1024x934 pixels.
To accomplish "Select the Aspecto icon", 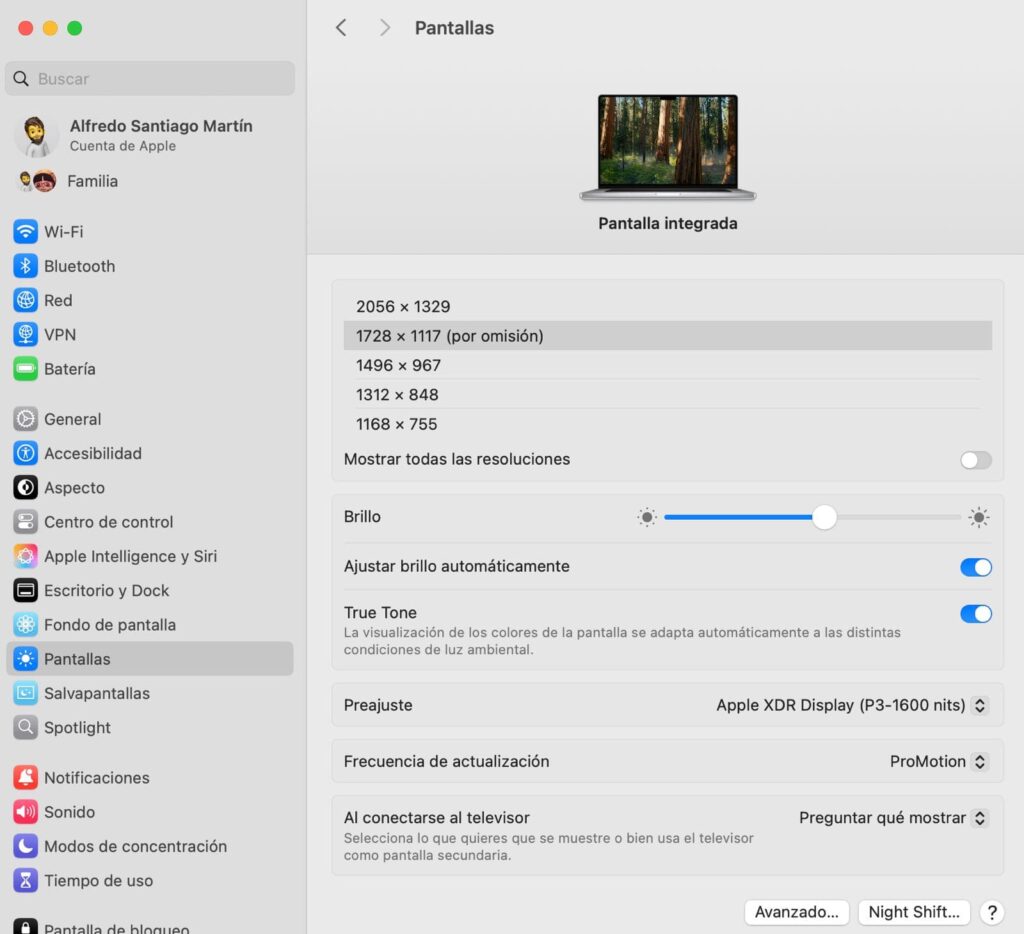I will pos(25,487).
